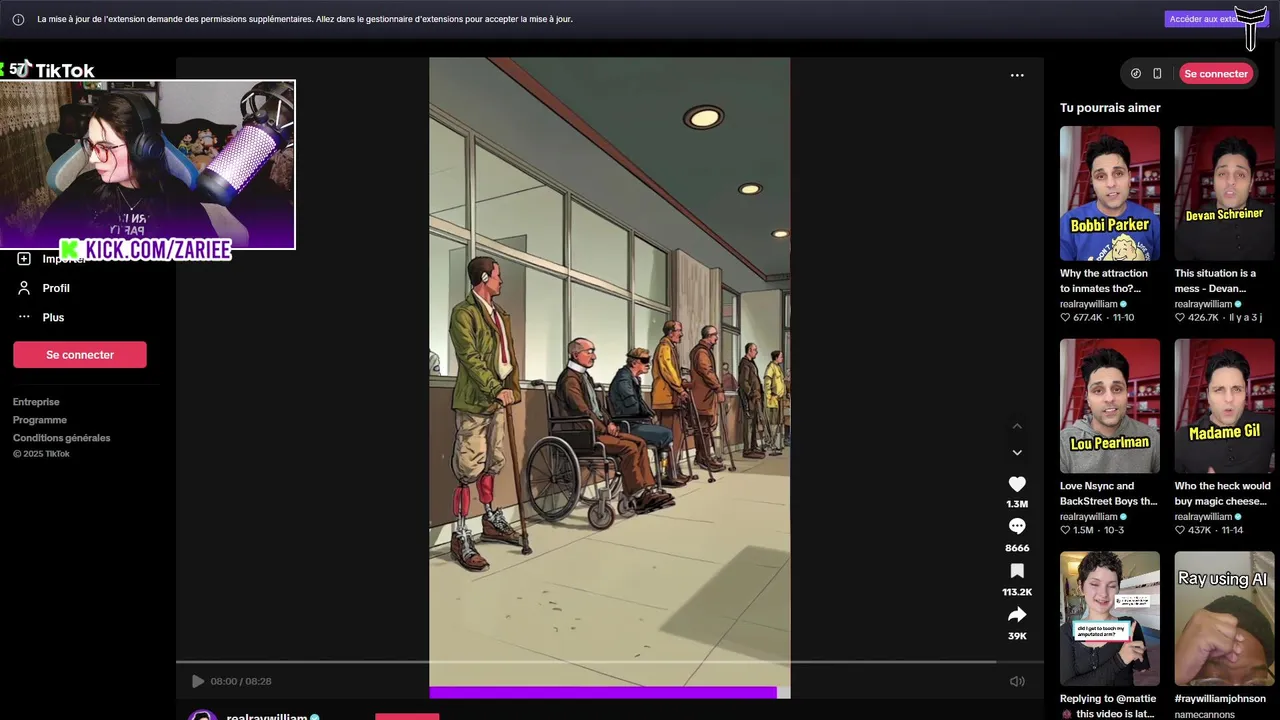
Task: Share the video using the arrow icon
Action: pos(1017,614)
